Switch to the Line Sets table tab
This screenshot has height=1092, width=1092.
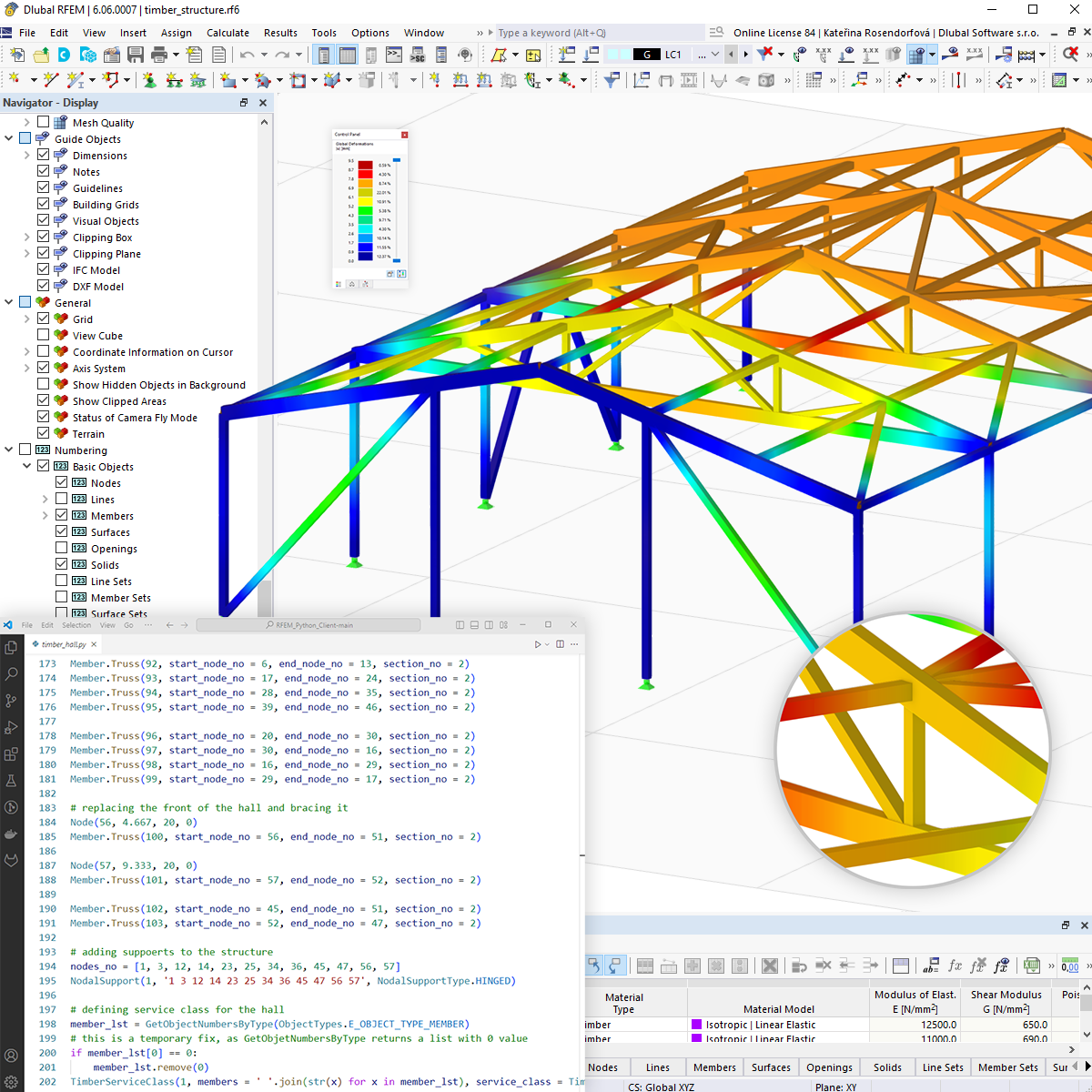tap(943, 1067)
